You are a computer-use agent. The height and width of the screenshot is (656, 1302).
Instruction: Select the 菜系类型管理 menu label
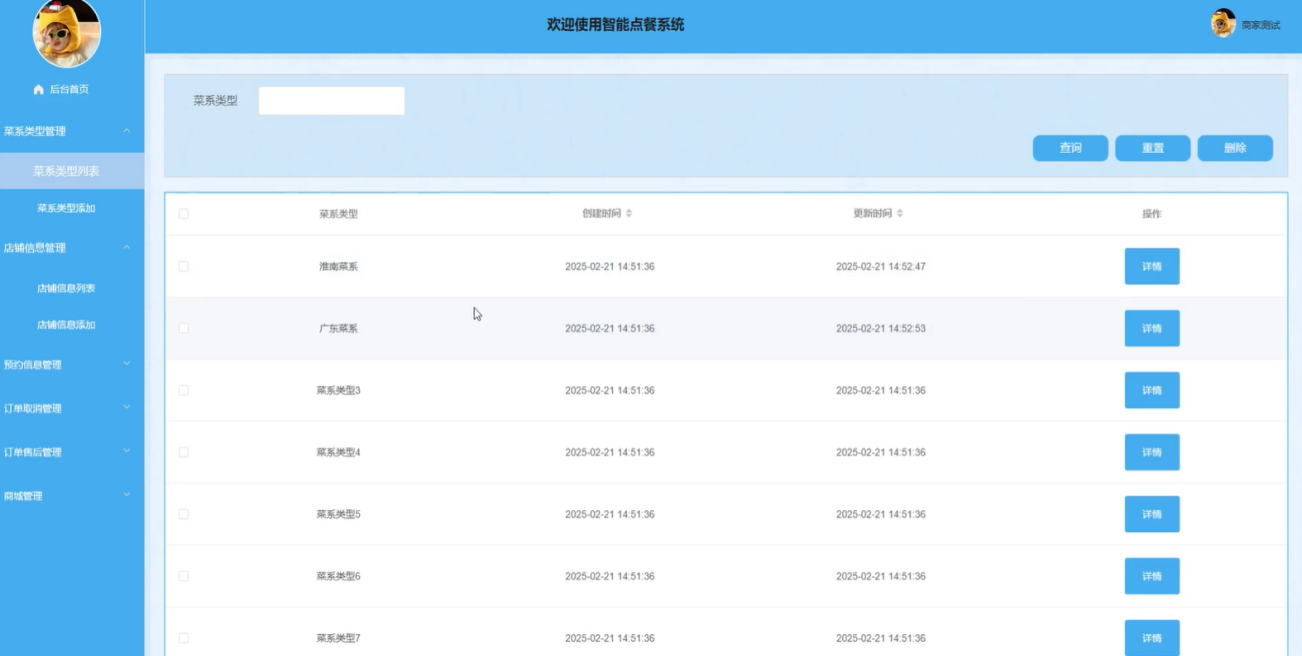pos(35,131)
